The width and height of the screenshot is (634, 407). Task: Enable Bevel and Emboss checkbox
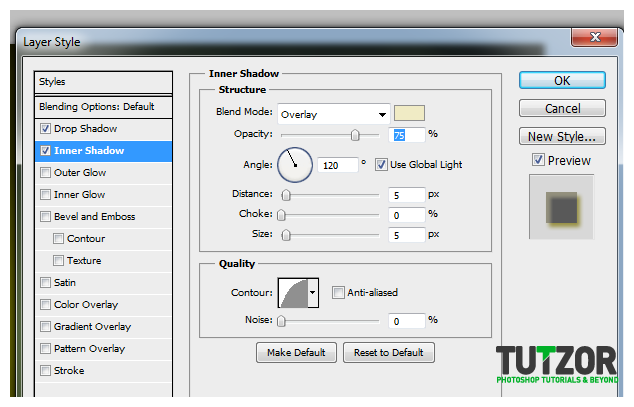pos(46,217)
